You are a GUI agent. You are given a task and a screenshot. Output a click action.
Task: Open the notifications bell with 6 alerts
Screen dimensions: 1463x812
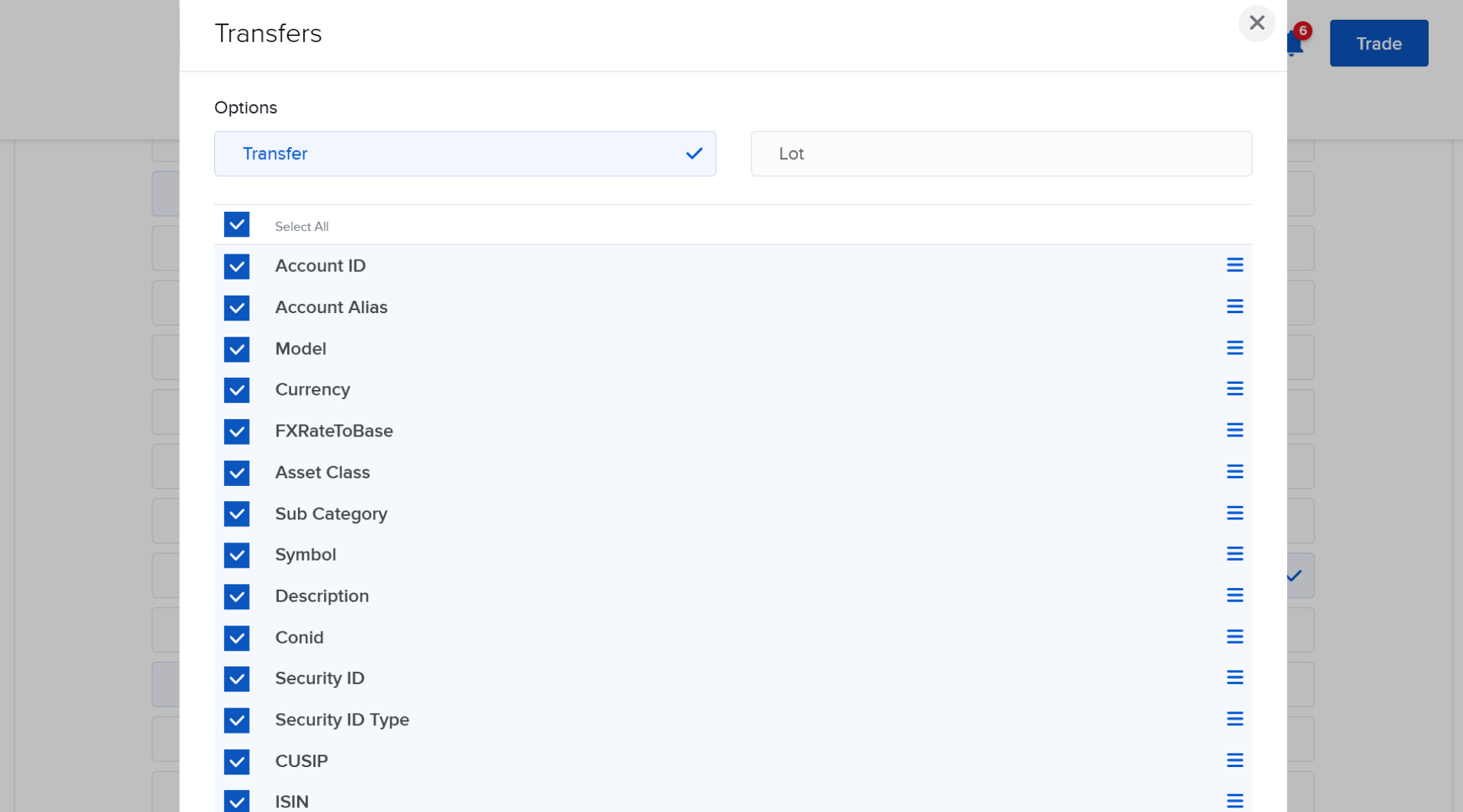[1295, 42]
